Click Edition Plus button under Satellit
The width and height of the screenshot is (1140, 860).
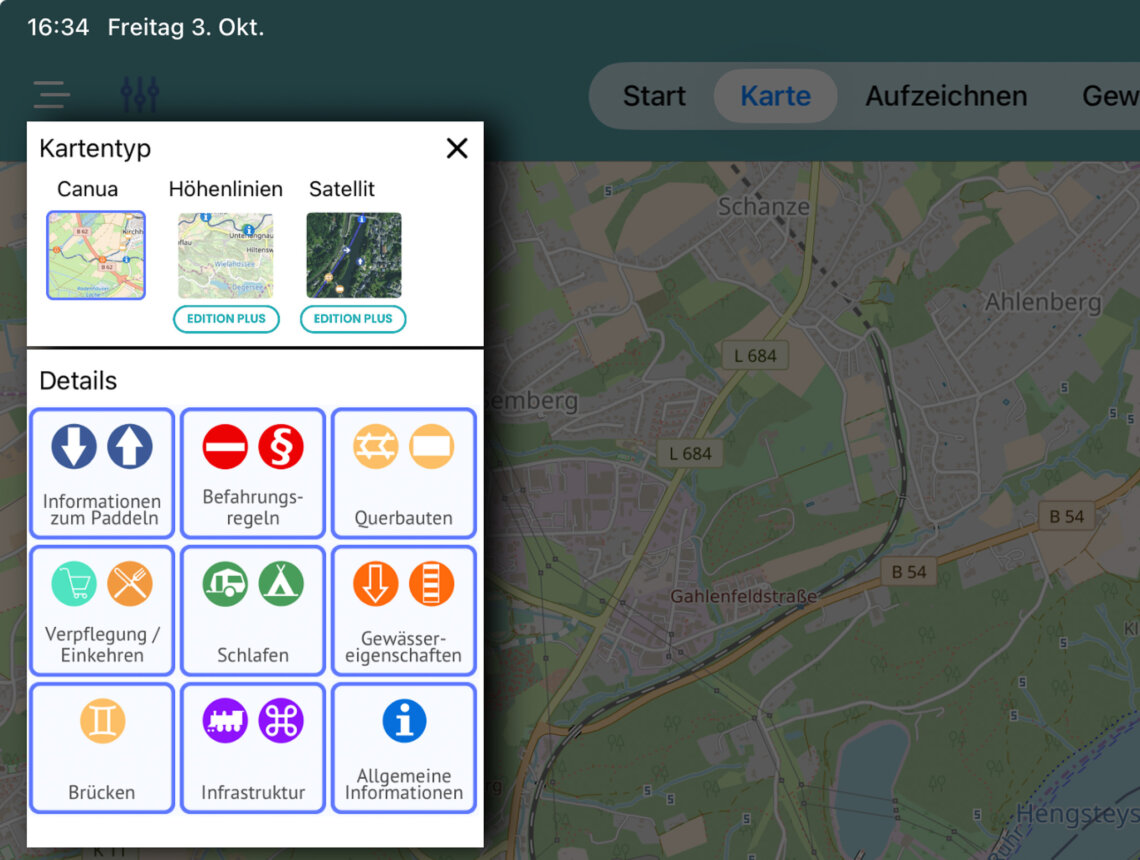(353, 319)
